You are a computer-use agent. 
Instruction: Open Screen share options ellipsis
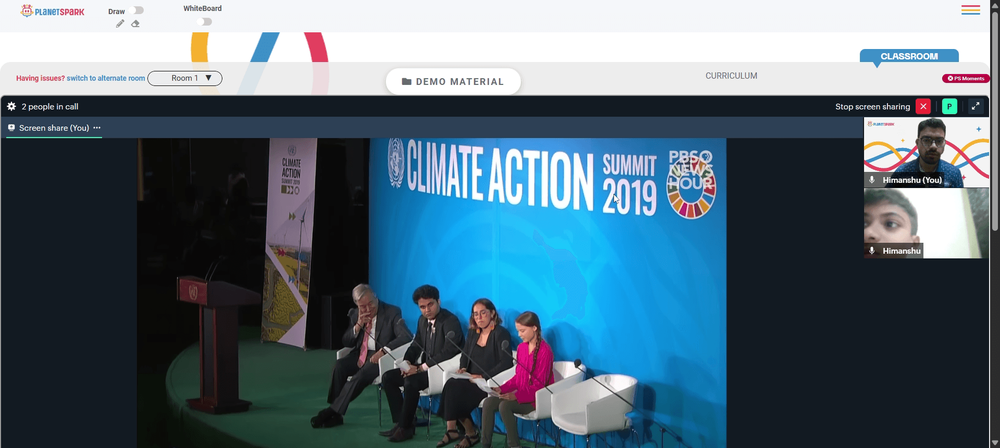pos(97,128)
